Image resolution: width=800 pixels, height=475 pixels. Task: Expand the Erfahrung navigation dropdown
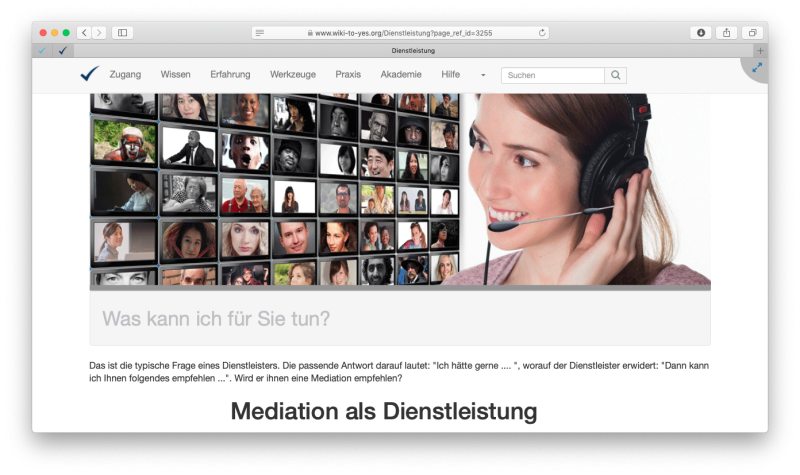coord(230,75)
